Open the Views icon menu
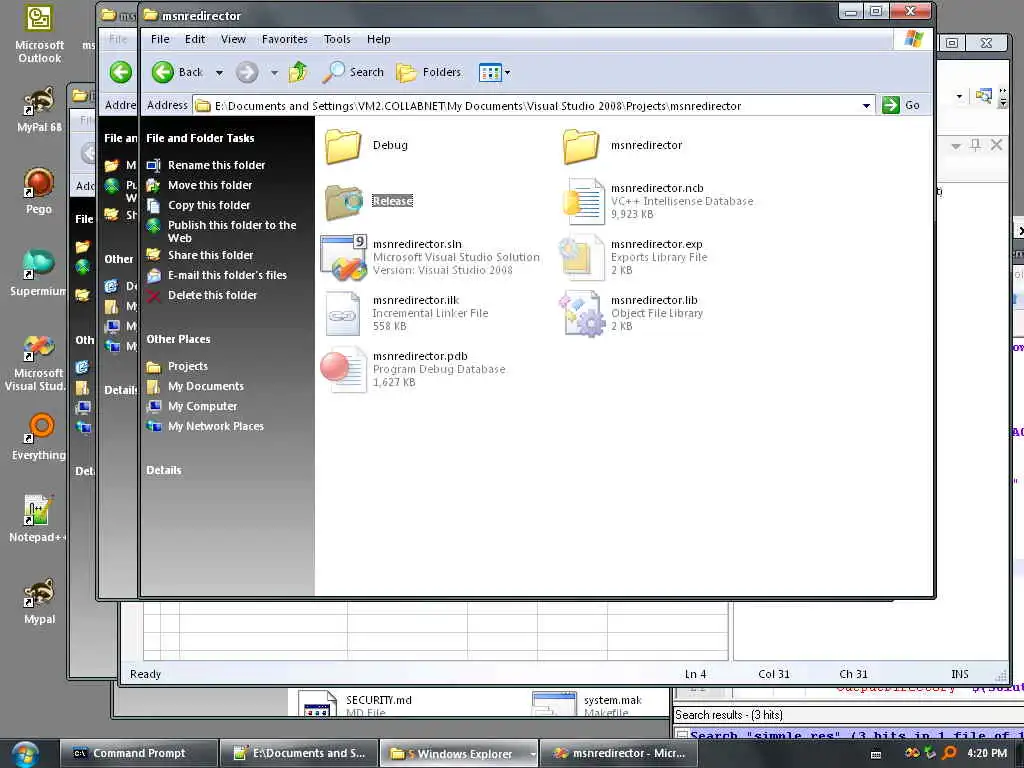The width and height of the screenshot is (1024, 768). [490, 72]
